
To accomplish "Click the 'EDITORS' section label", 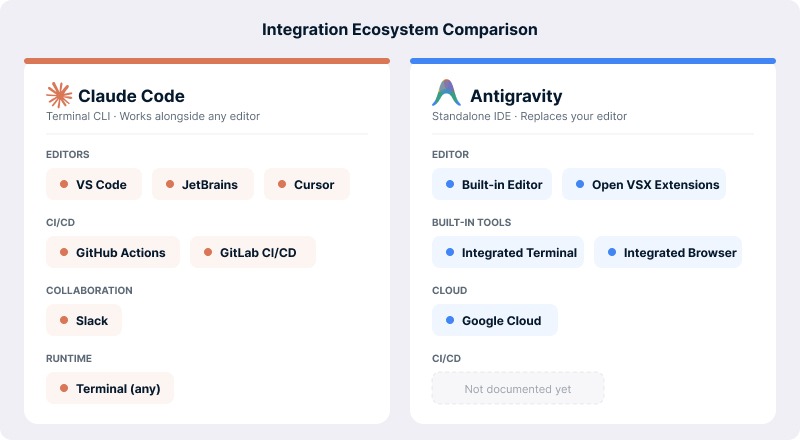I will click(x=68, y=154).
